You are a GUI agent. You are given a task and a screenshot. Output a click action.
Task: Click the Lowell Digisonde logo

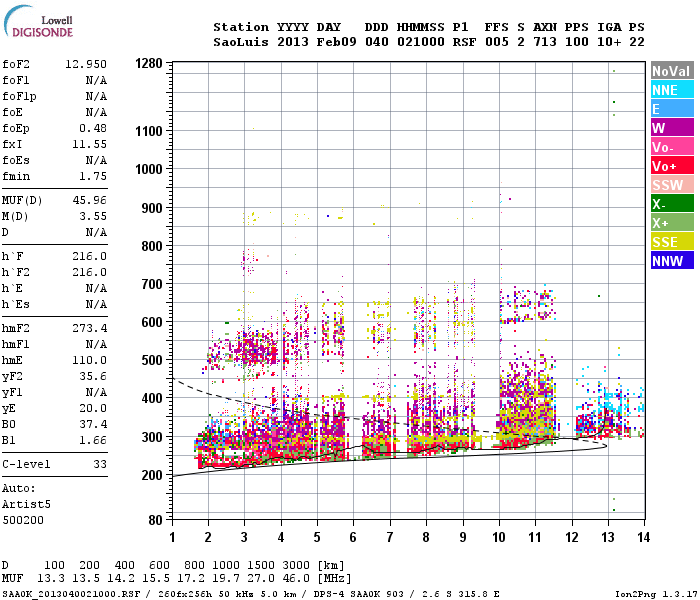38,22
